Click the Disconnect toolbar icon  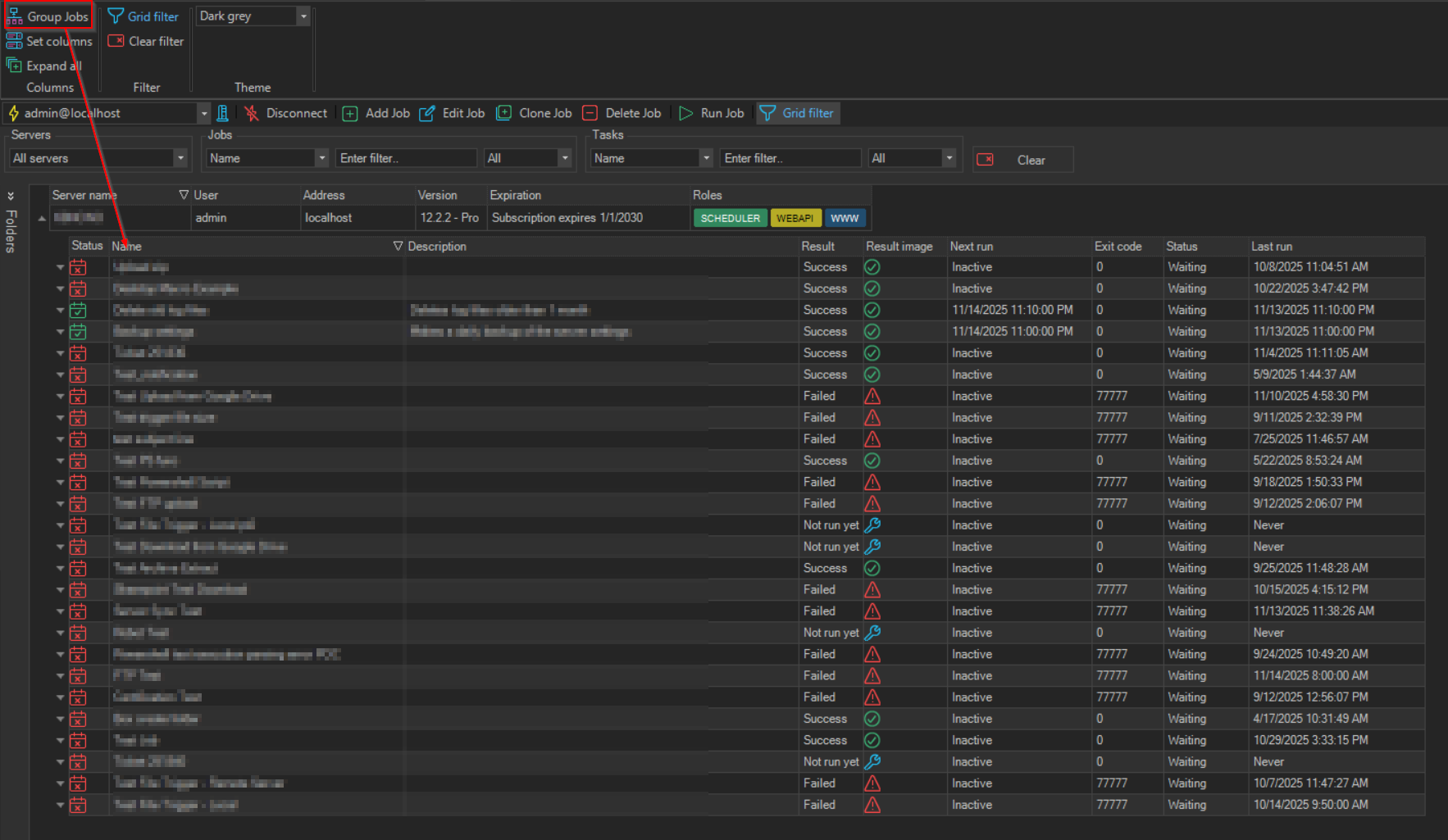click(252, 113)
